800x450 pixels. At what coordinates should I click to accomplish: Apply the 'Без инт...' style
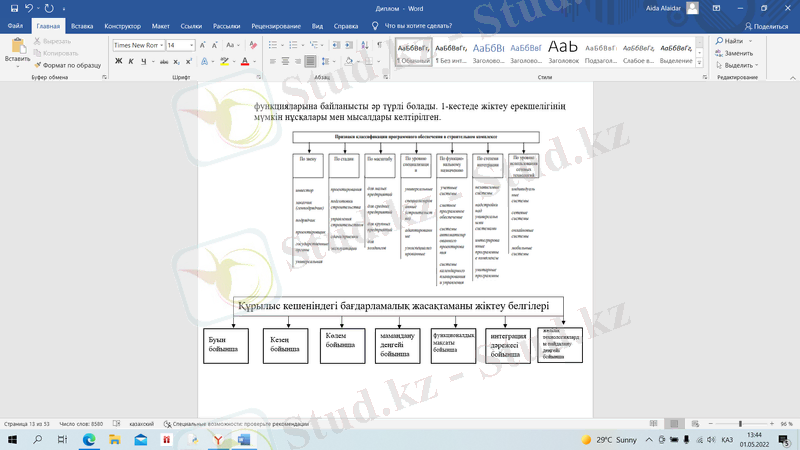coord(451,52)
